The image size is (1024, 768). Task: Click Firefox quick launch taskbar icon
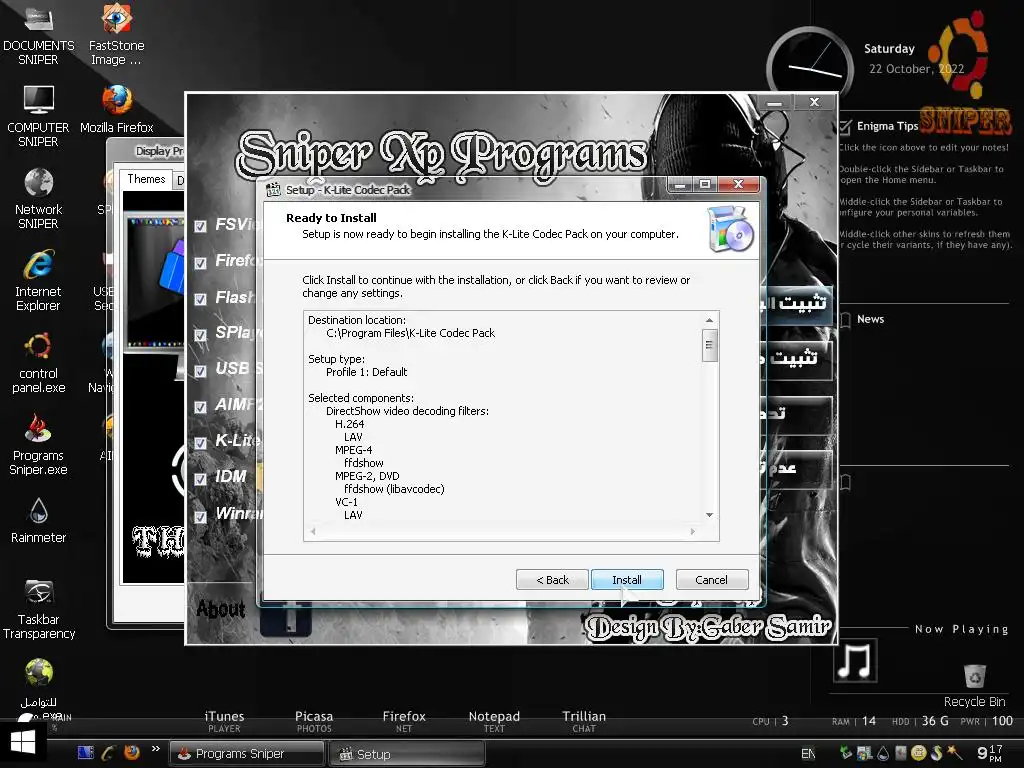tap(132, 752)
